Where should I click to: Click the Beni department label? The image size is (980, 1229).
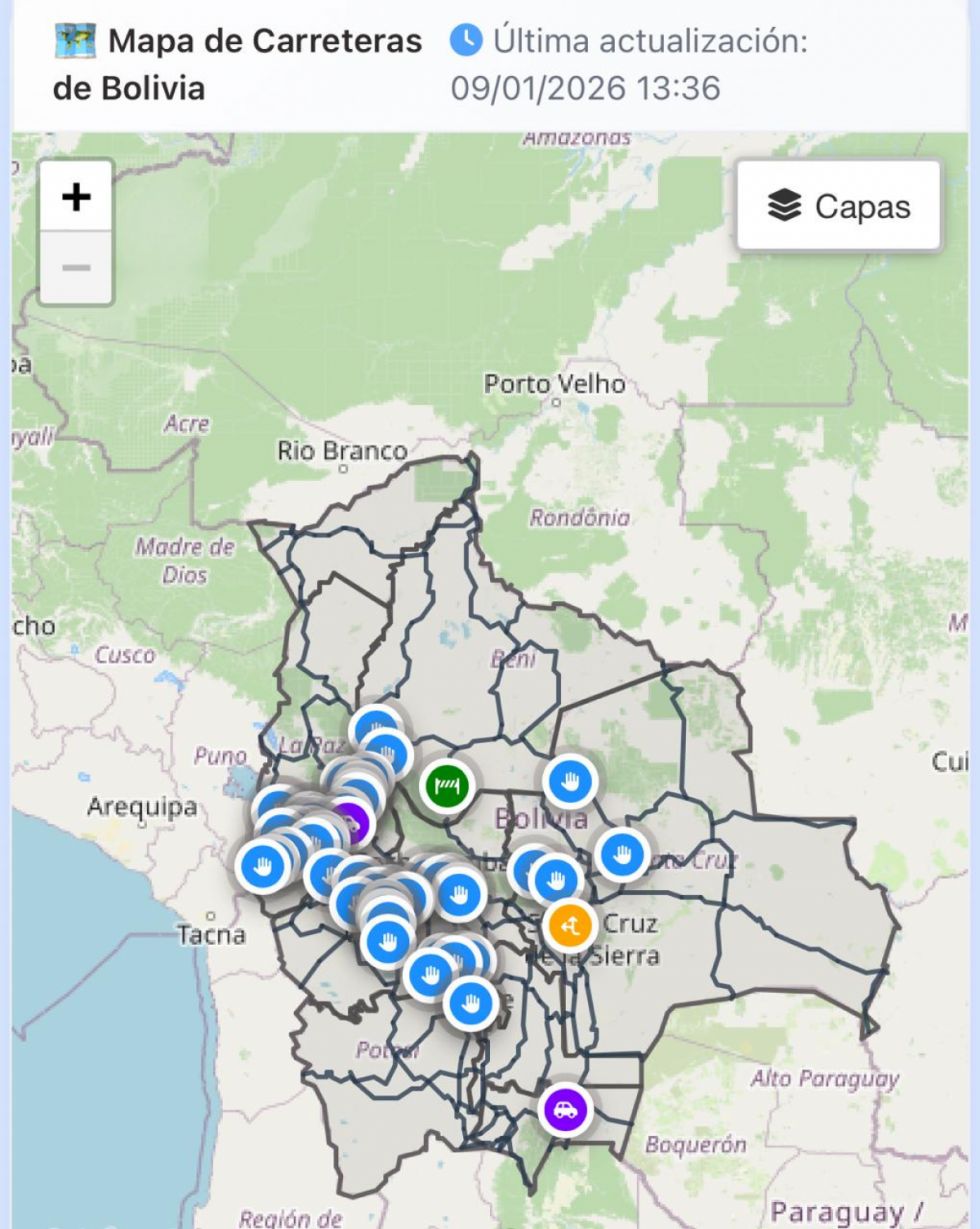513,658
